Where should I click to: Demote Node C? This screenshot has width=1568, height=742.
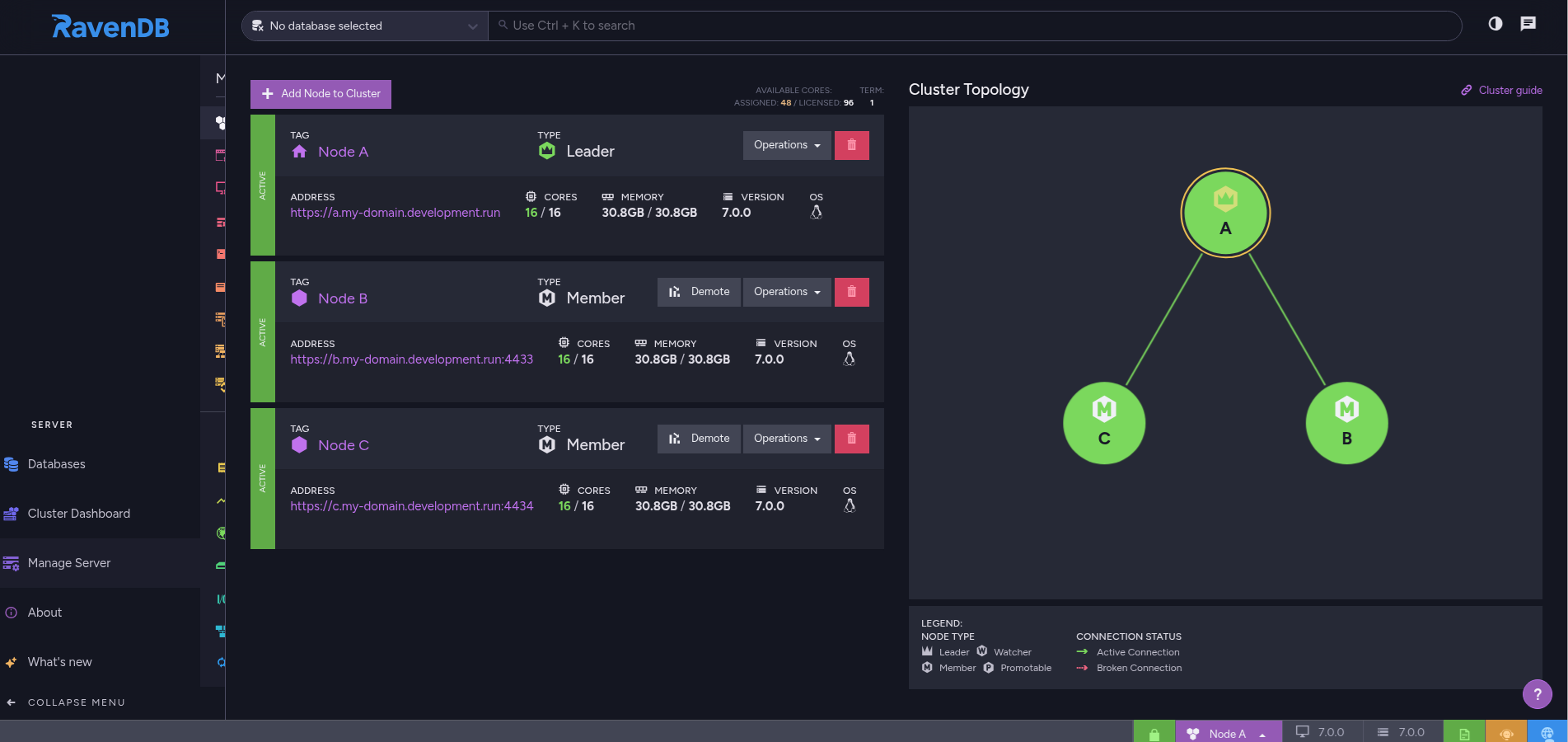tap(699, 439)
